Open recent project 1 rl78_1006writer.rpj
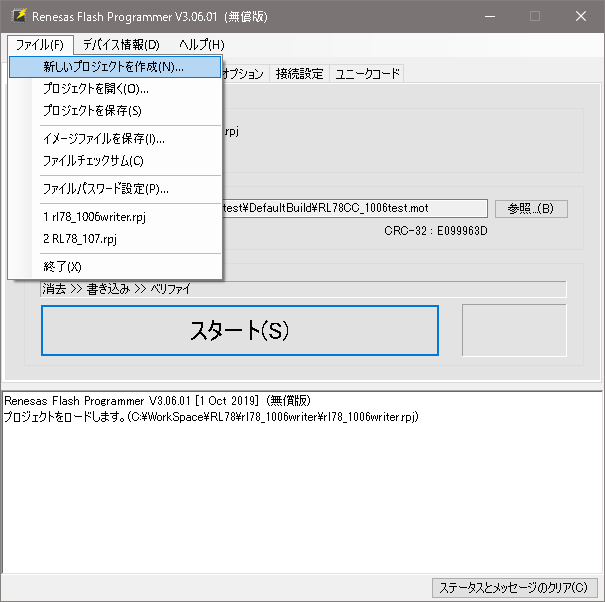 pos(115,217)
